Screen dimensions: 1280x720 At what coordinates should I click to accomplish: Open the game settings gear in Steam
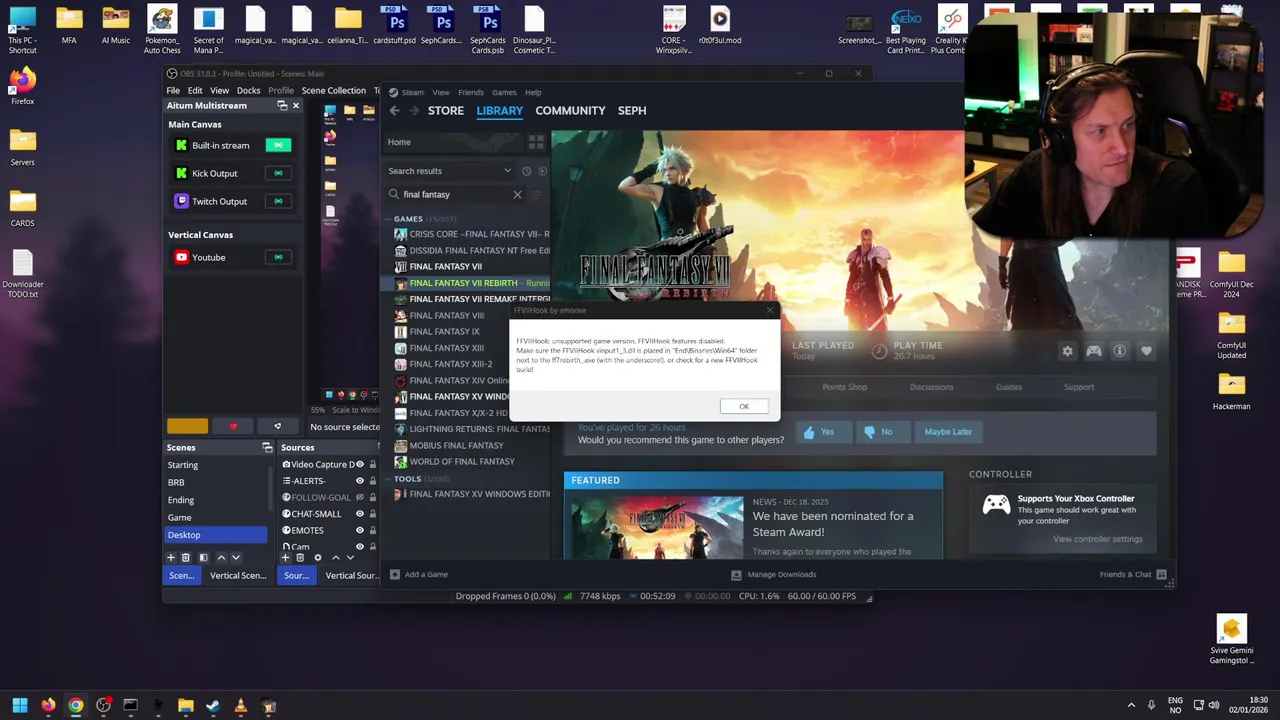pos(1067,351)
